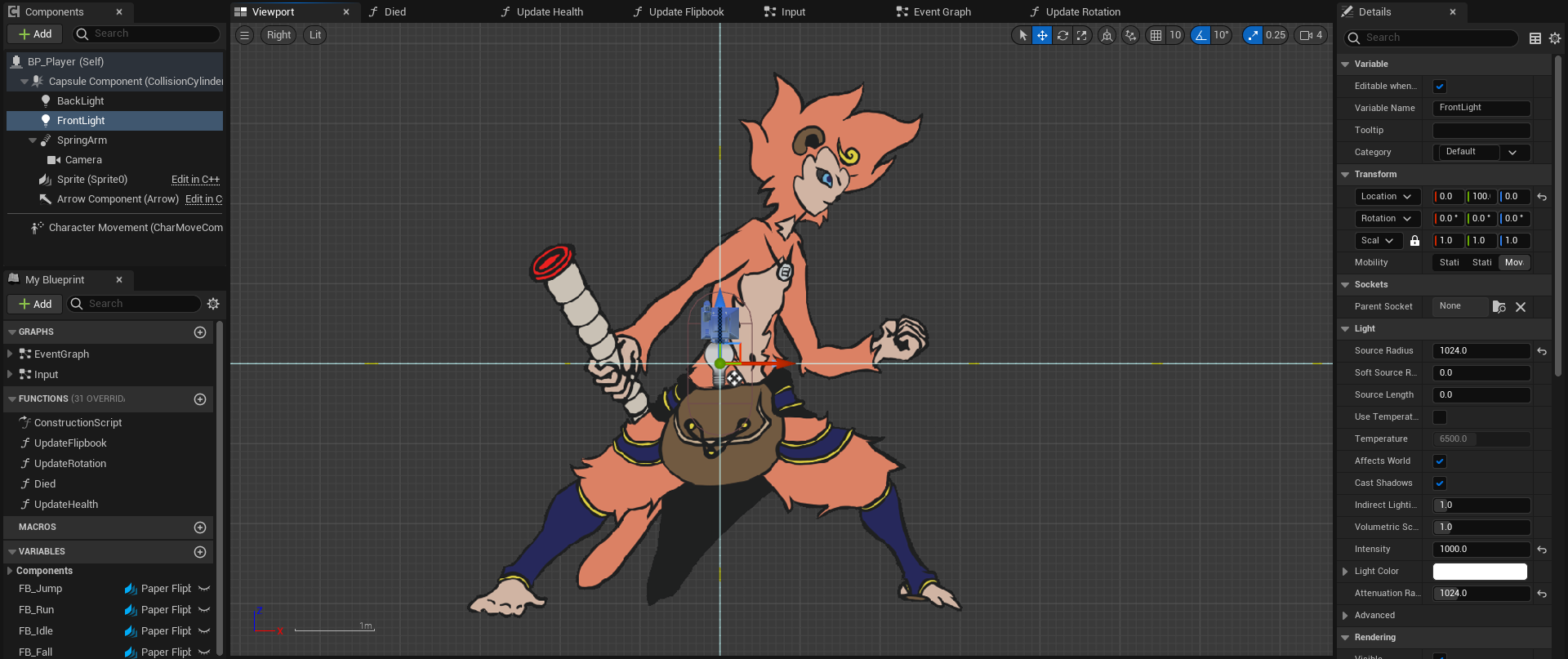Open the Update Flipbook tab
Screen dimensions: 1568x659
point(686,12)
